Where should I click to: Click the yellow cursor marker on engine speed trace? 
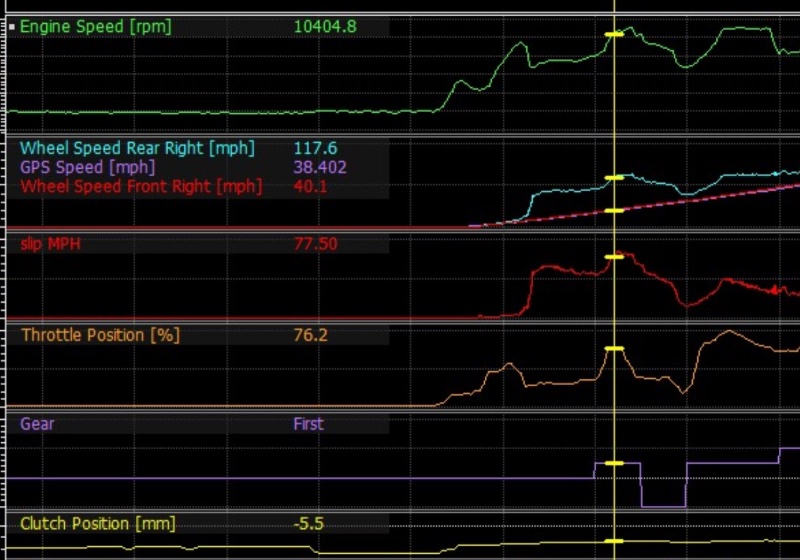(614, 35)
